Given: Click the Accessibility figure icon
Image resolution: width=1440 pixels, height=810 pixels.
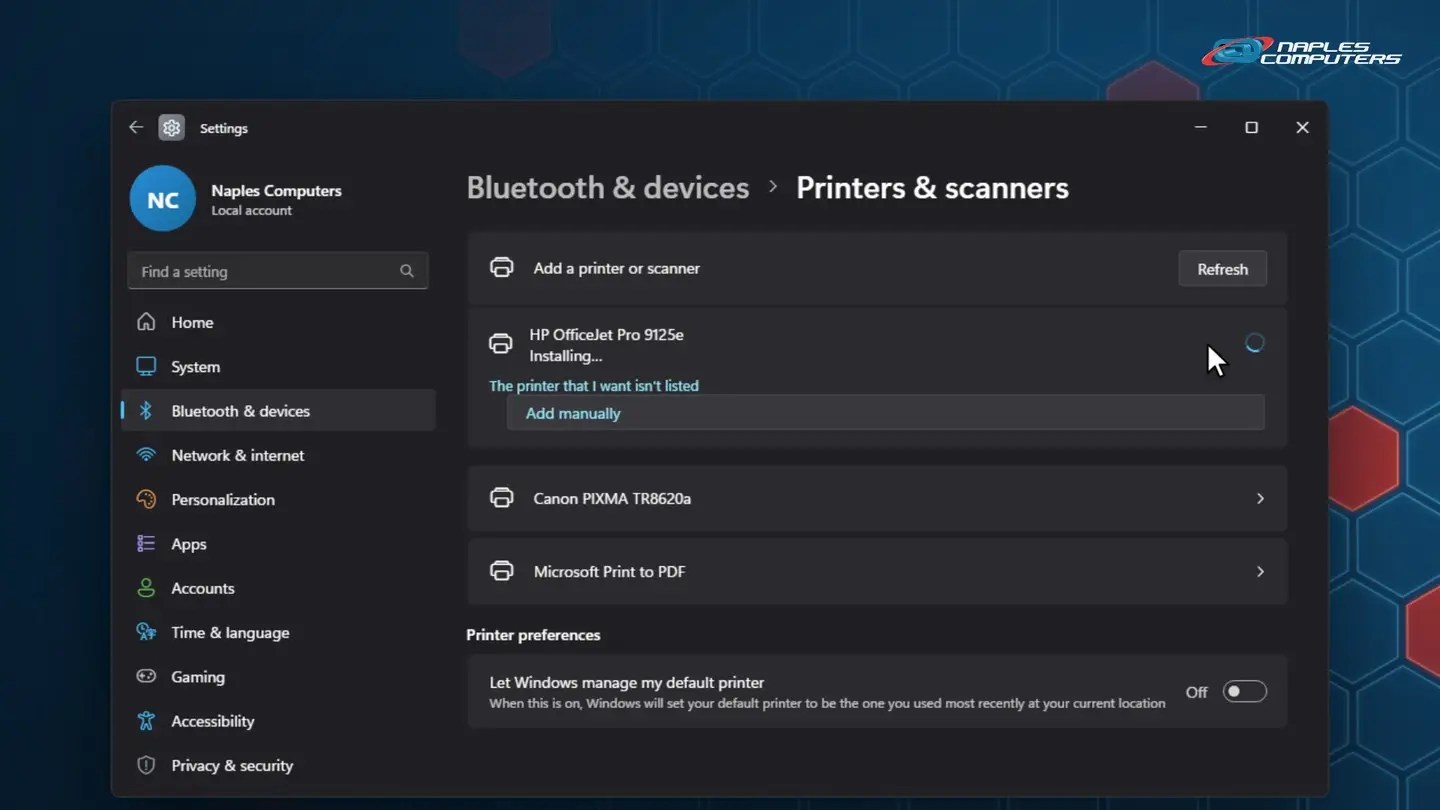Looking at the screenshot, I should [146, 720].
